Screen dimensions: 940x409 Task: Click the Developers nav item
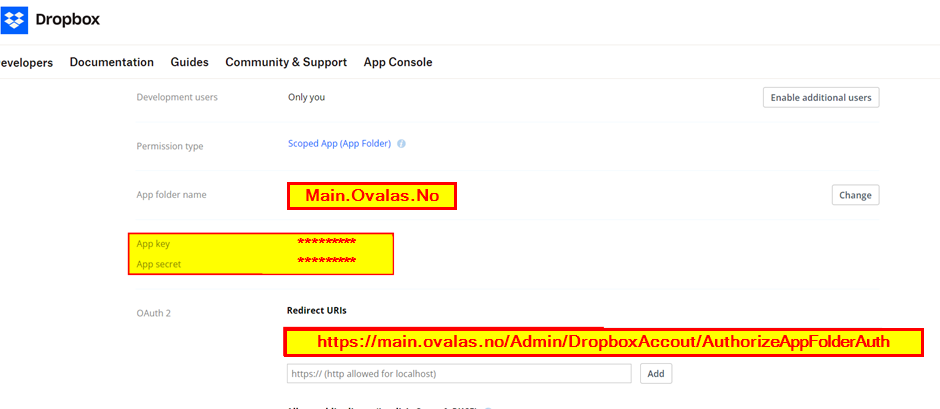tap(26, 62)
